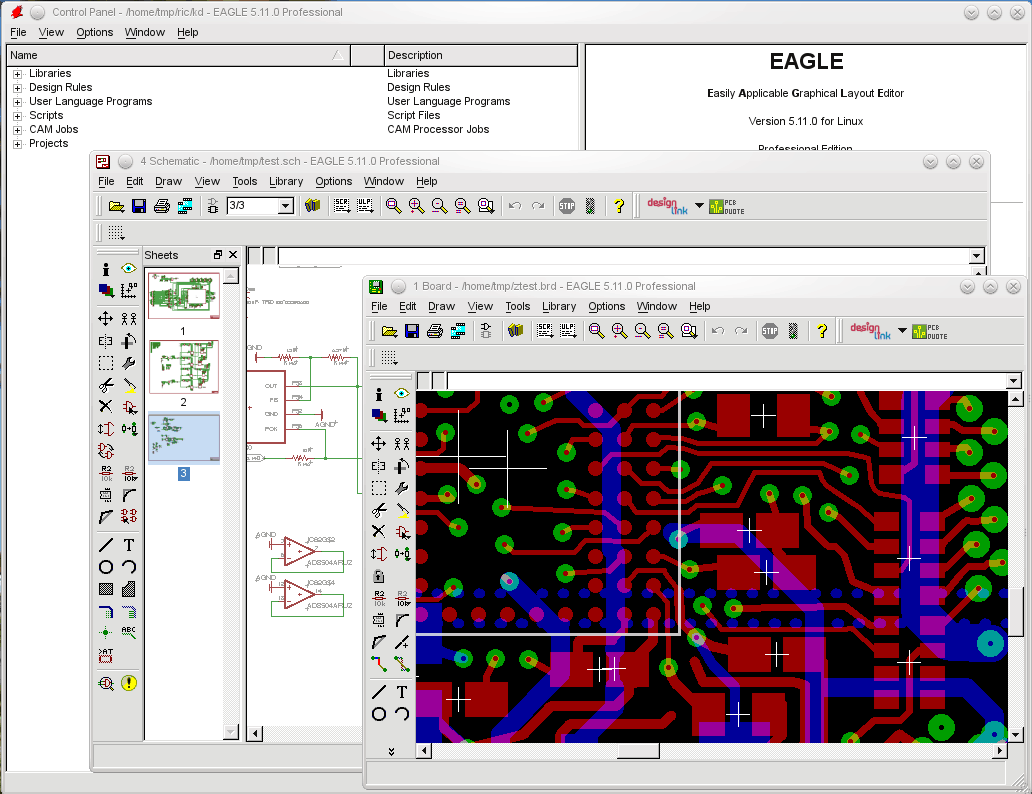Select sheet 3 thumbnail in the Sheets panel

184,438
